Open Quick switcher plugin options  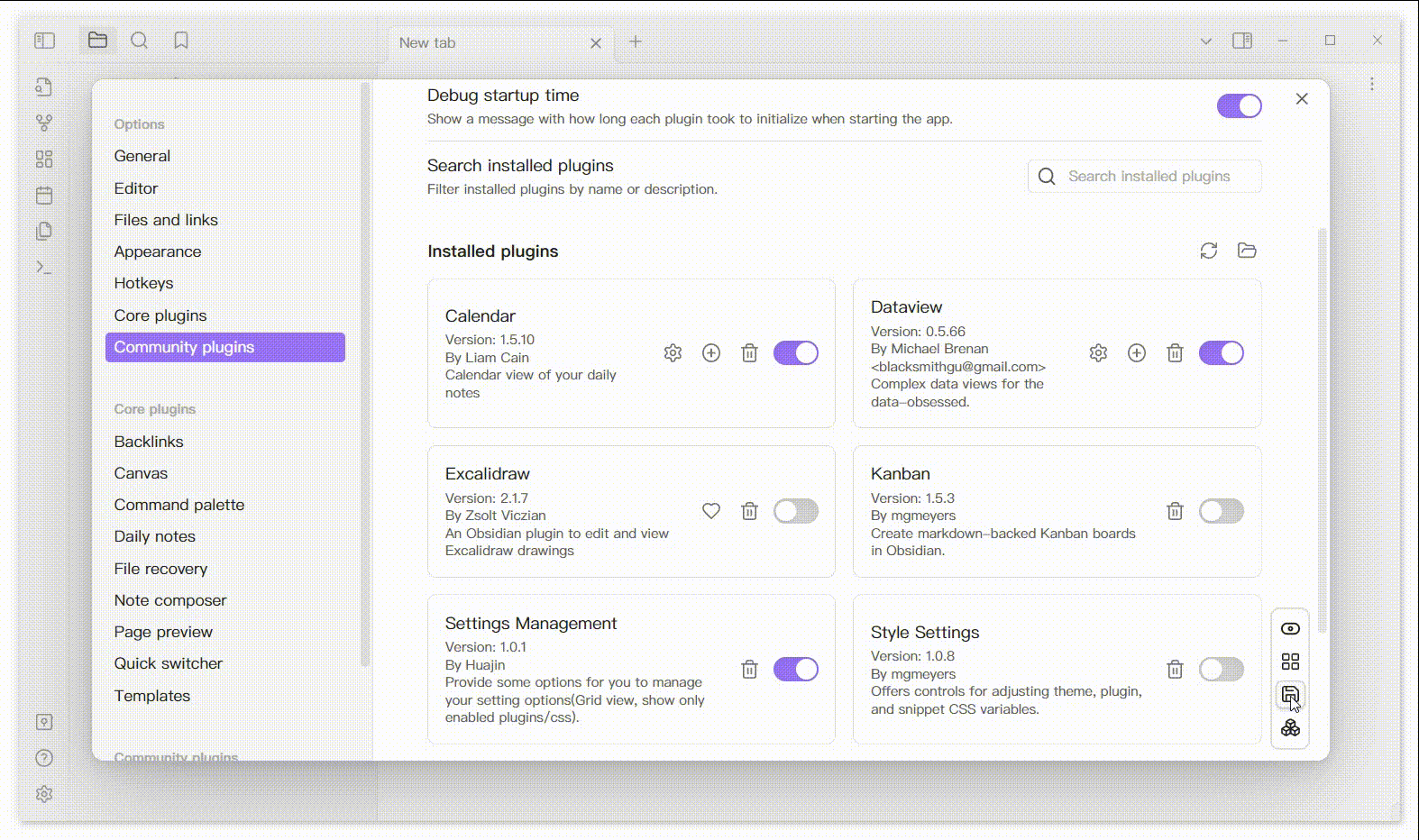(225, 663)
